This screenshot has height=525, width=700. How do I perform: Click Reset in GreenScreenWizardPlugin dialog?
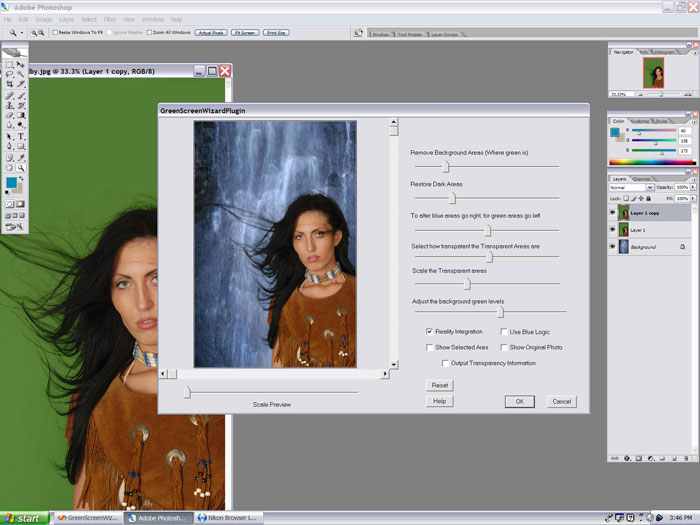point(440,385)
